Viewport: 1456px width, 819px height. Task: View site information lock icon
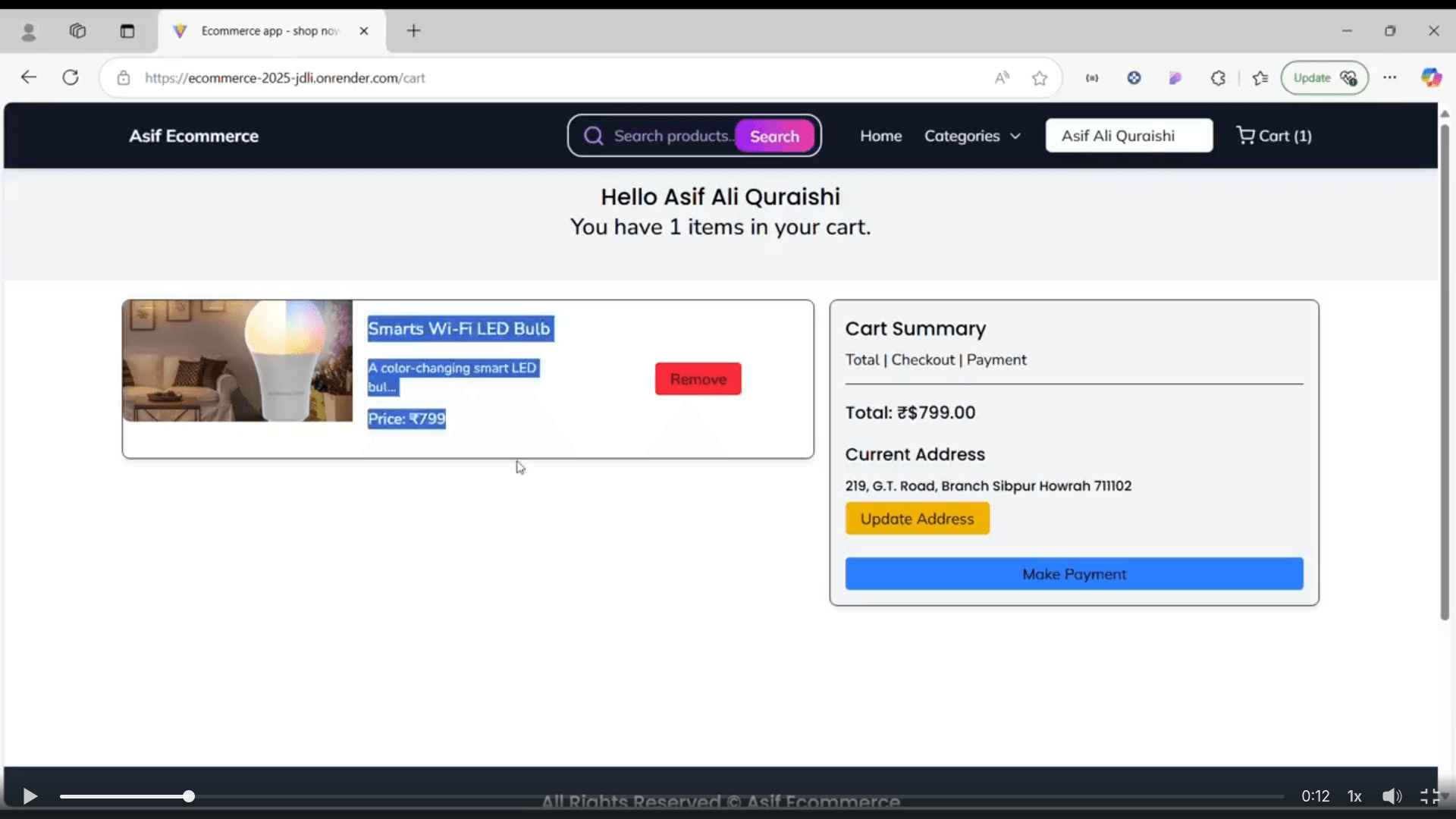(x=124, y=77)
